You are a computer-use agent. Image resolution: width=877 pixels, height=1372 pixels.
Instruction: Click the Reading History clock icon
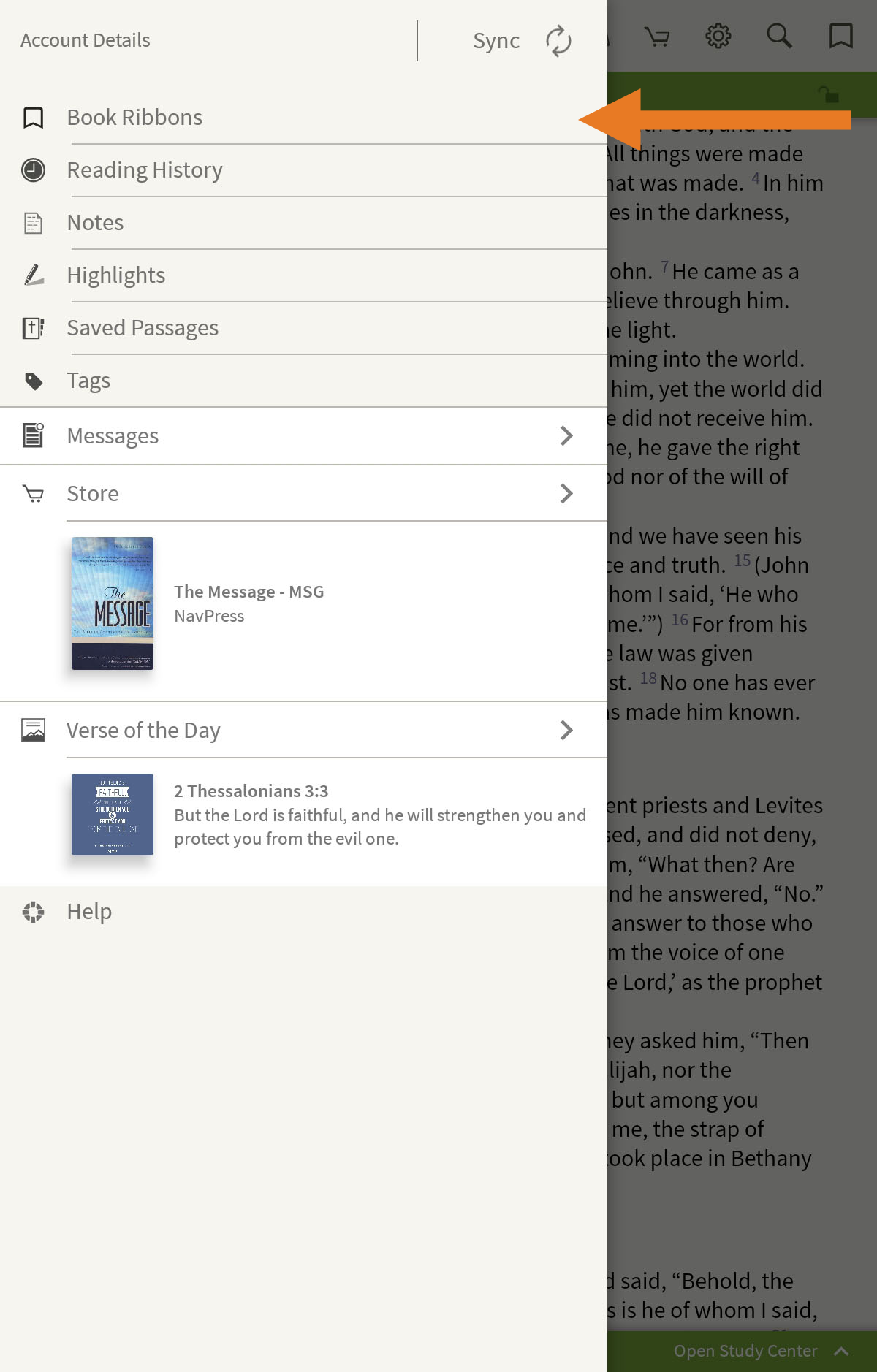pyautogui.click(x=33, y=170)
